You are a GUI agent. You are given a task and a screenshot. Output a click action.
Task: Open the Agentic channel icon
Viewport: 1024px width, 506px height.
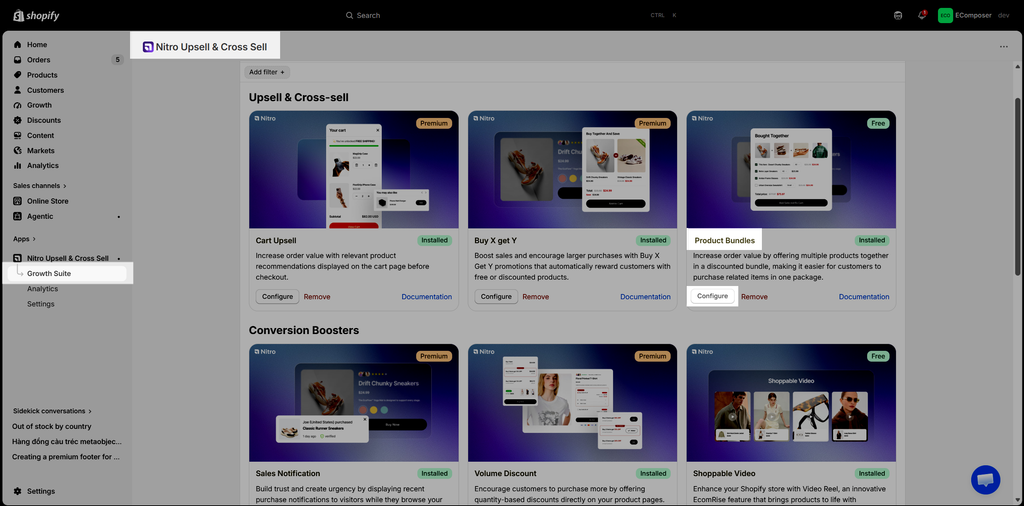(x=18, y=216)
